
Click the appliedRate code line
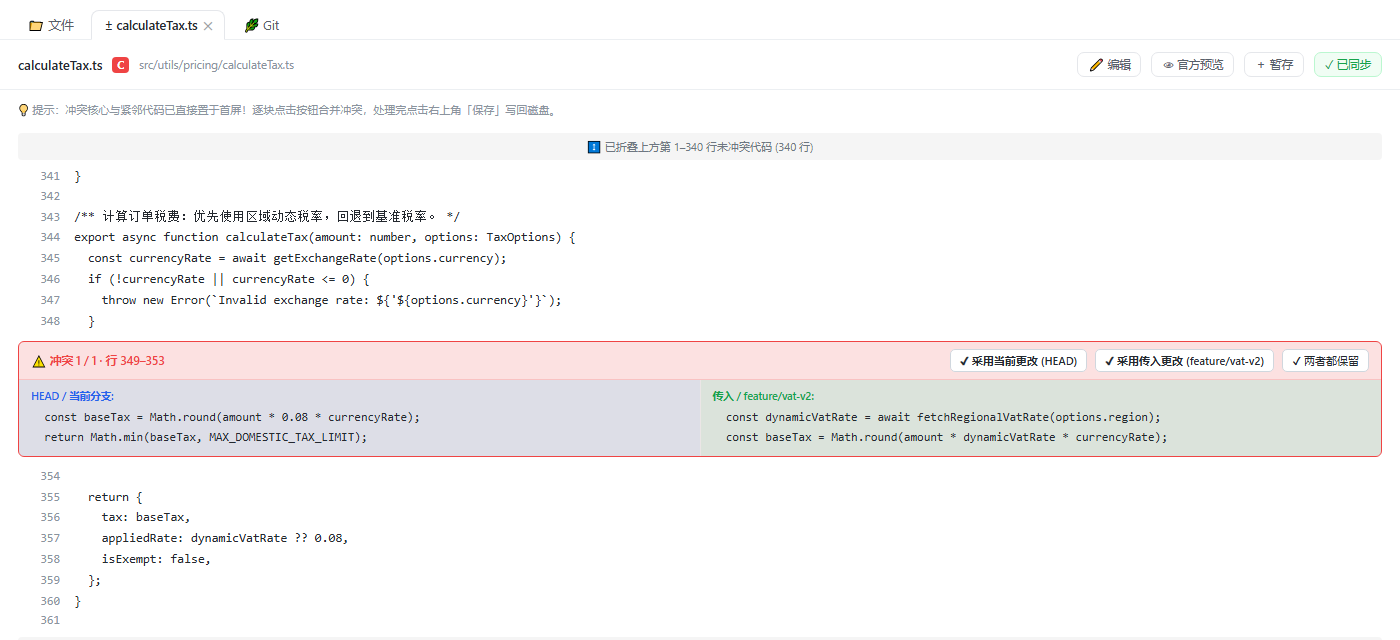[x=225, y=538]
